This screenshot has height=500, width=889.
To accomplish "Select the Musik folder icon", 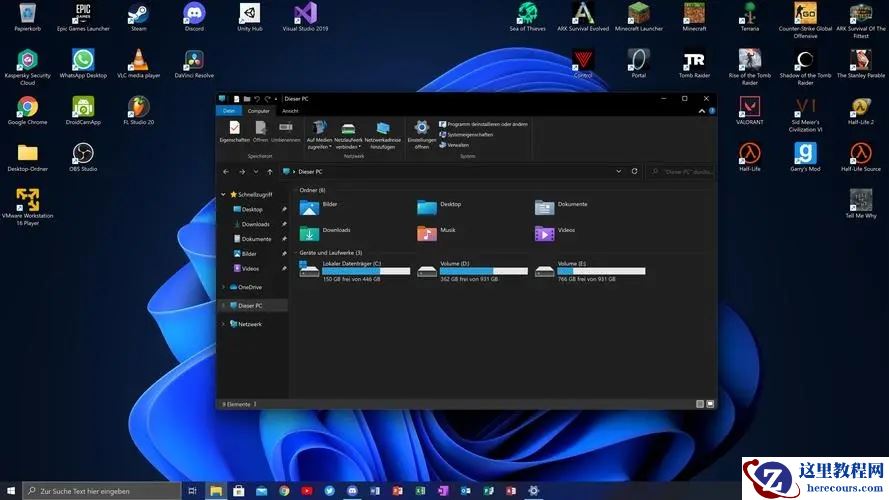I will coord(426,233).
